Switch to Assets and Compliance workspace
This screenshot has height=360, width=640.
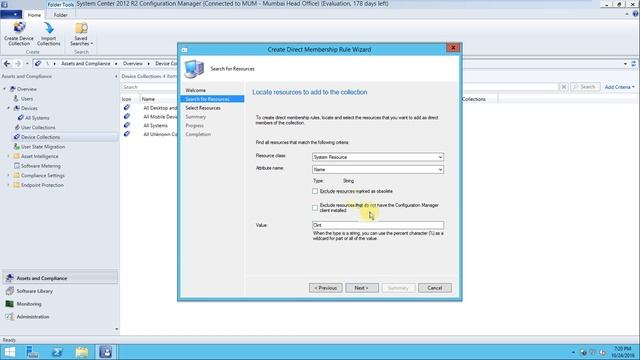coord(60,278)
